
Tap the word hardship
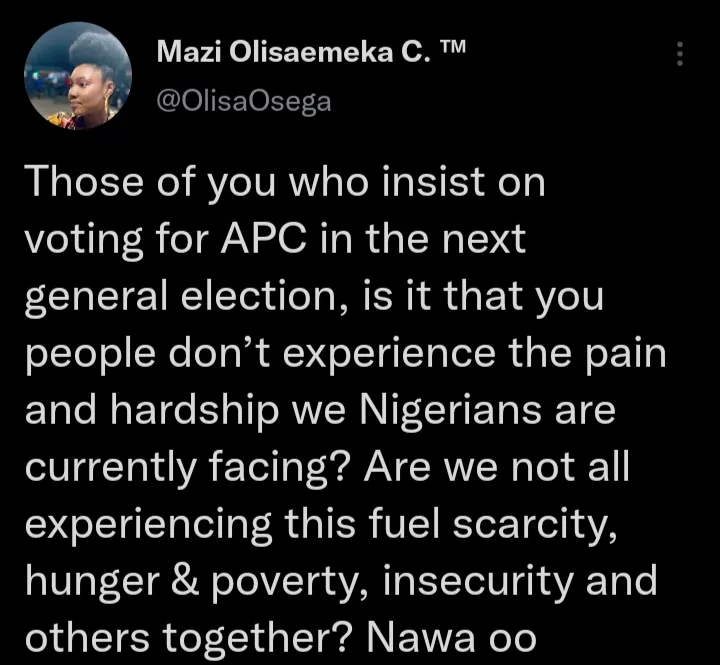click(198, 410)
